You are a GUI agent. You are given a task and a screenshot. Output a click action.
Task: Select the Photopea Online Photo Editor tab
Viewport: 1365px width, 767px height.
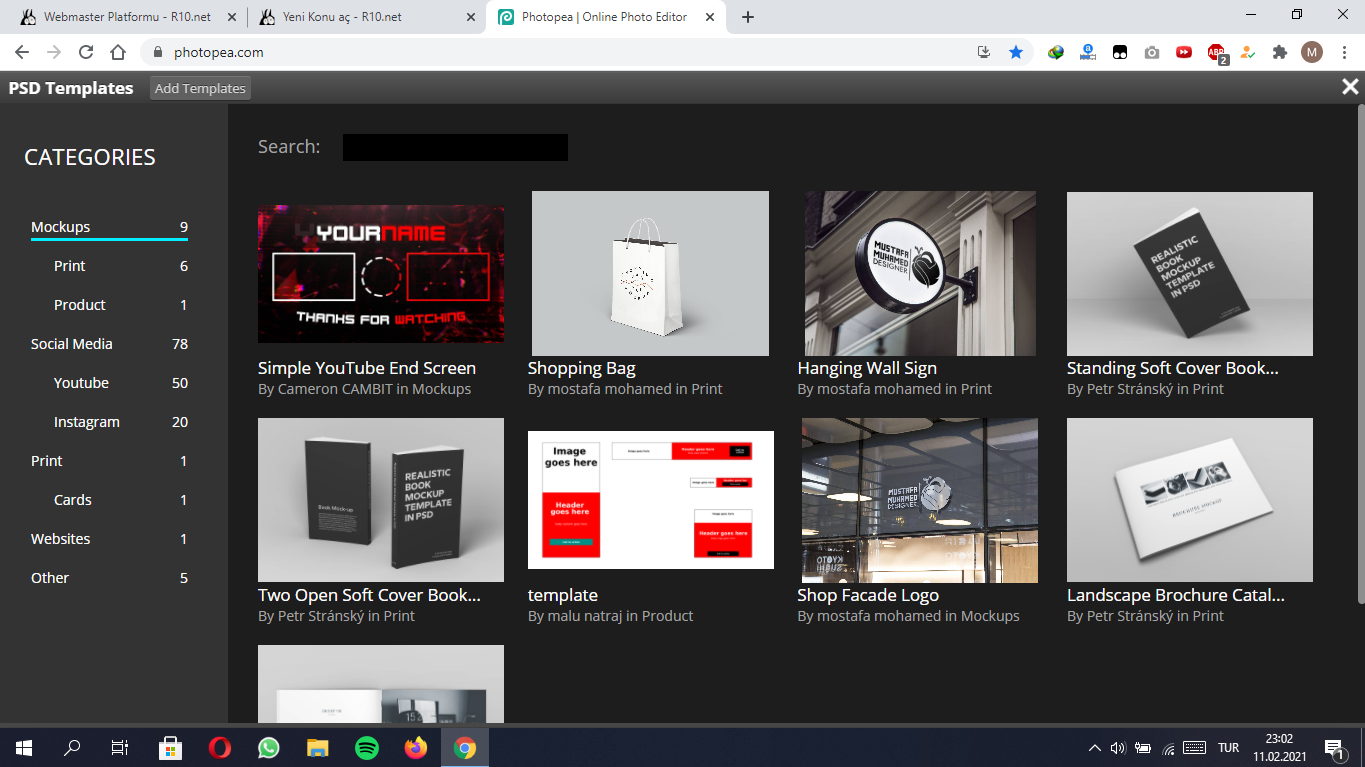[607, 17]
